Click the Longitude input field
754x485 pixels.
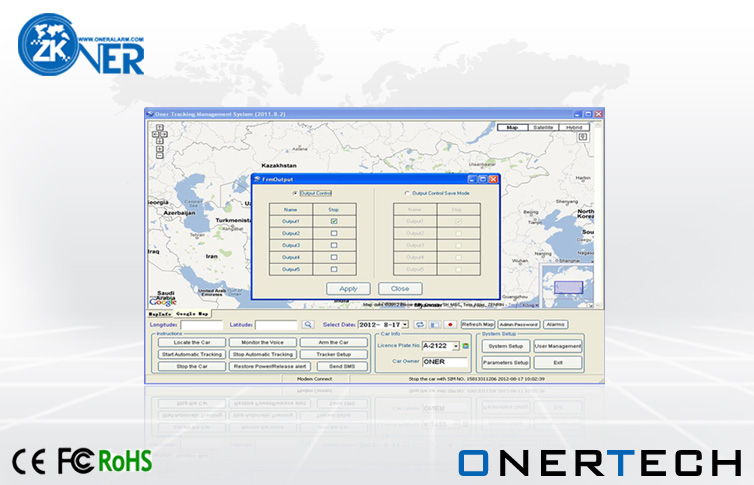pyautogui.click(x=201, y=325)
